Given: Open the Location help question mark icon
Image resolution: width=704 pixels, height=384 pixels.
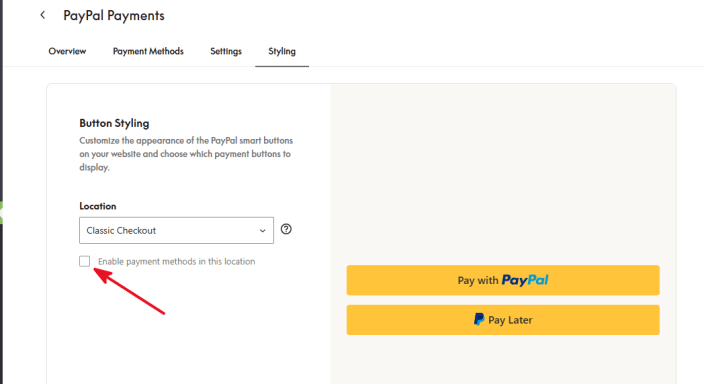Looking at the screenshot, I should point(286,229).
